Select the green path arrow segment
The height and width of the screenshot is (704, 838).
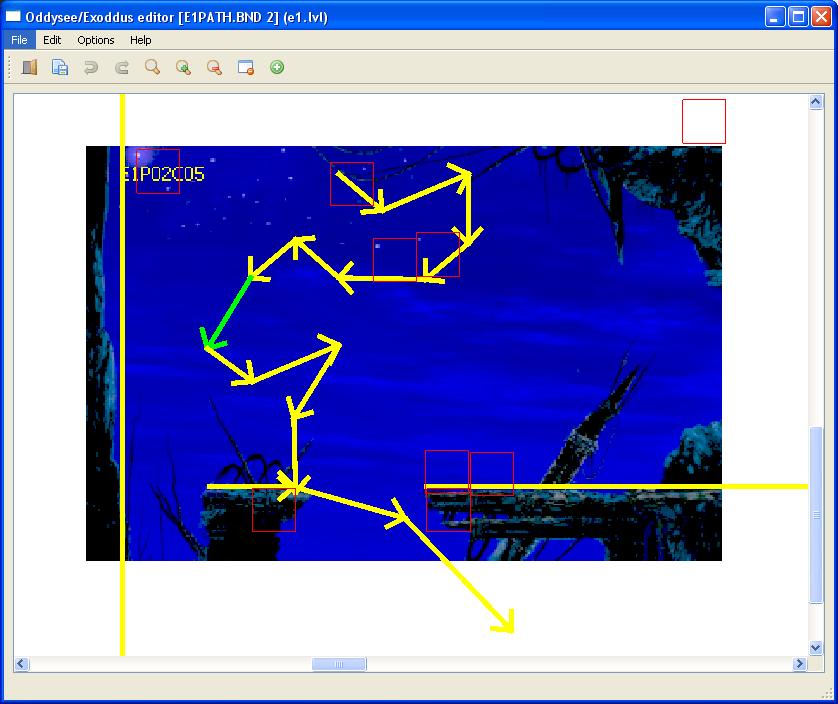point(228,312)
